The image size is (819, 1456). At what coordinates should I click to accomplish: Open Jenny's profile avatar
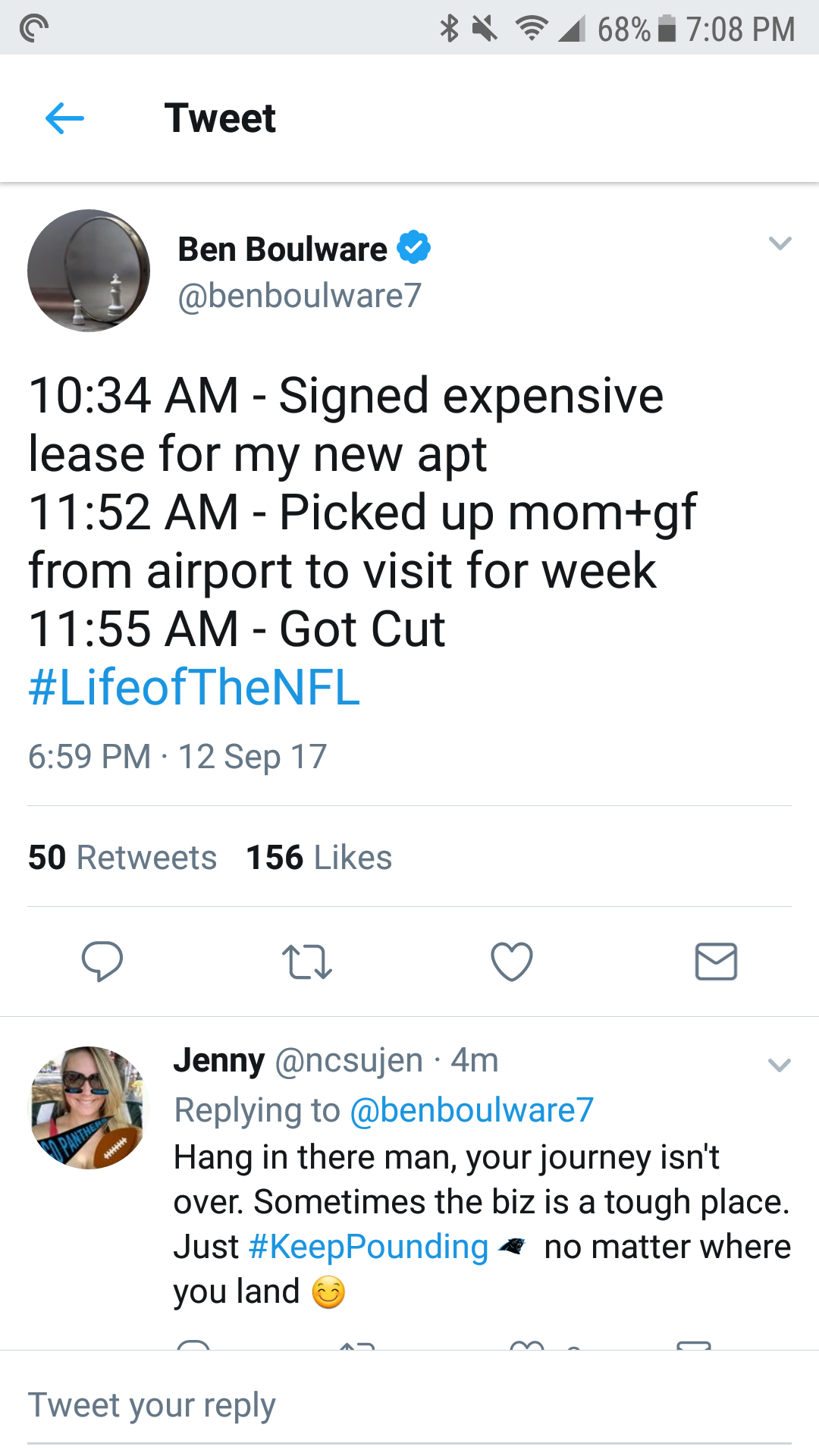coord(89,1108)
